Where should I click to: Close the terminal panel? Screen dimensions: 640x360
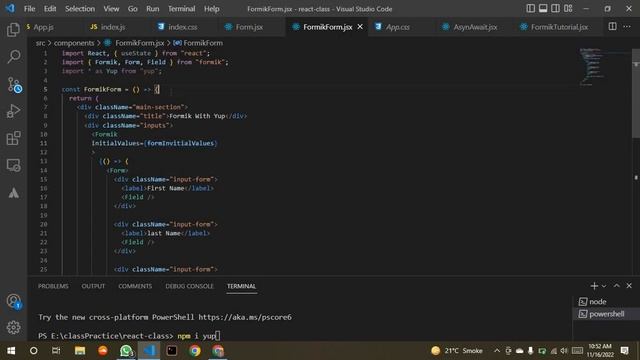[629, 286]
